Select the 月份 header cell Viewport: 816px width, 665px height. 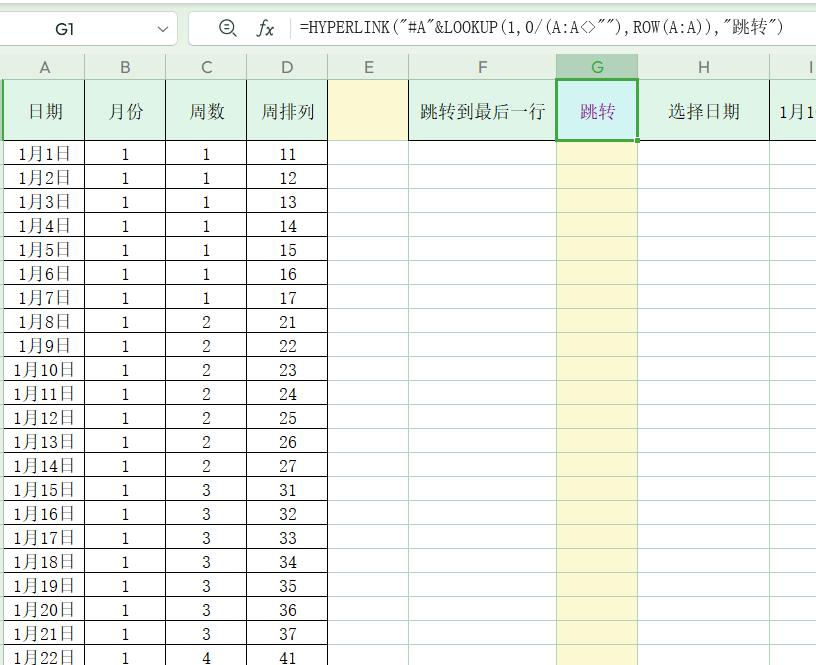point(125,110)
